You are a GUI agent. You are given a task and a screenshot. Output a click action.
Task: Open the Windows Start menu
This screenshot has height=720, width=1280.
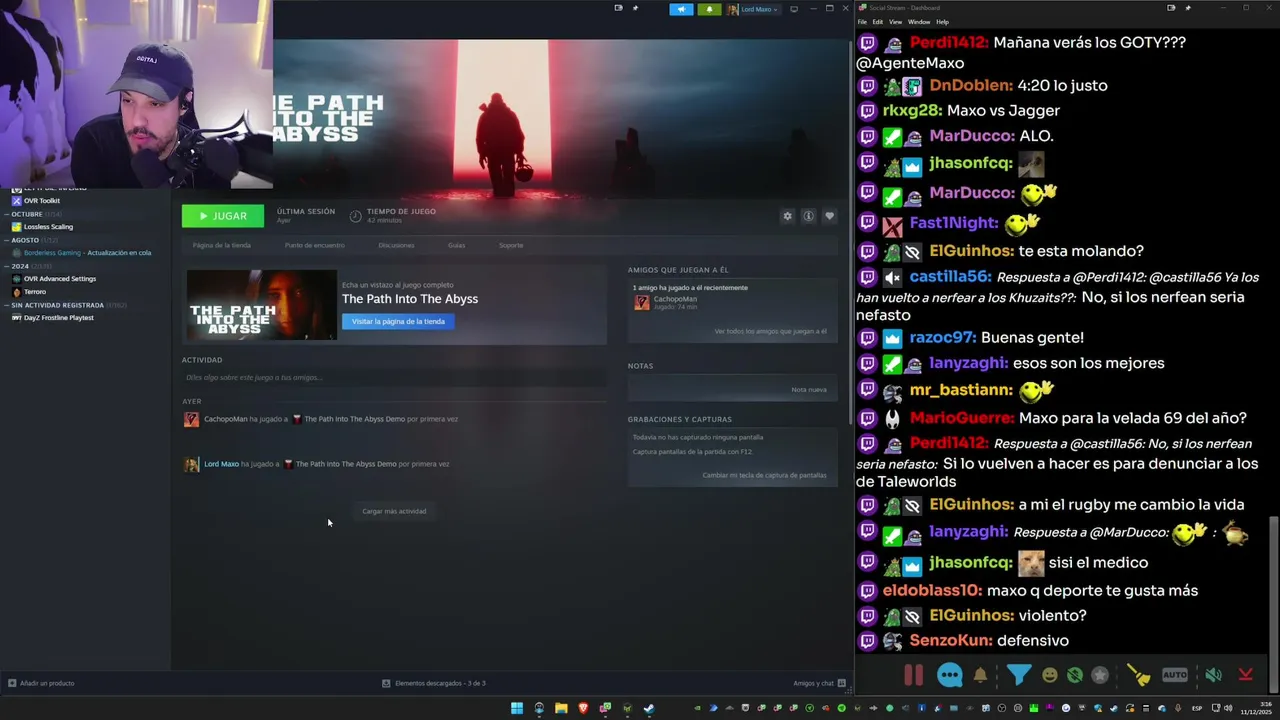(x=517, y=708)
